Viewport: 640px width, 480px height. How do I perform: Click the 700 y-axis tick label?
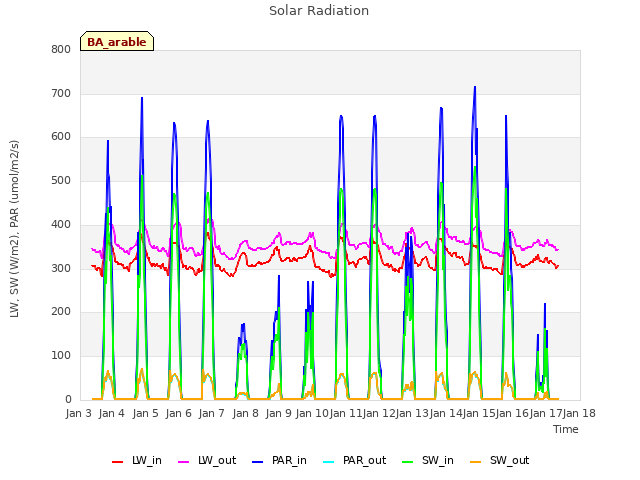[x=61, y=93]
